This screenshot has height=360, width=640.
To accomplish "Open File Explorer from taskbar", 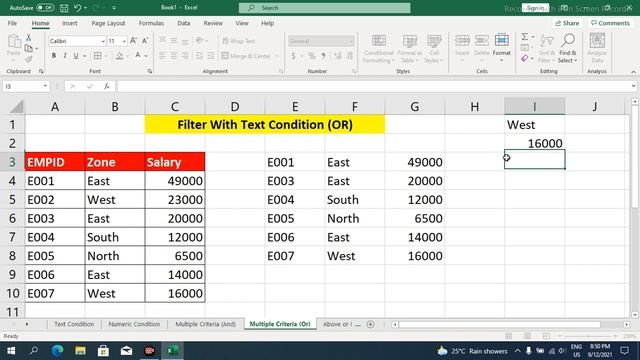I will (80, 351).
